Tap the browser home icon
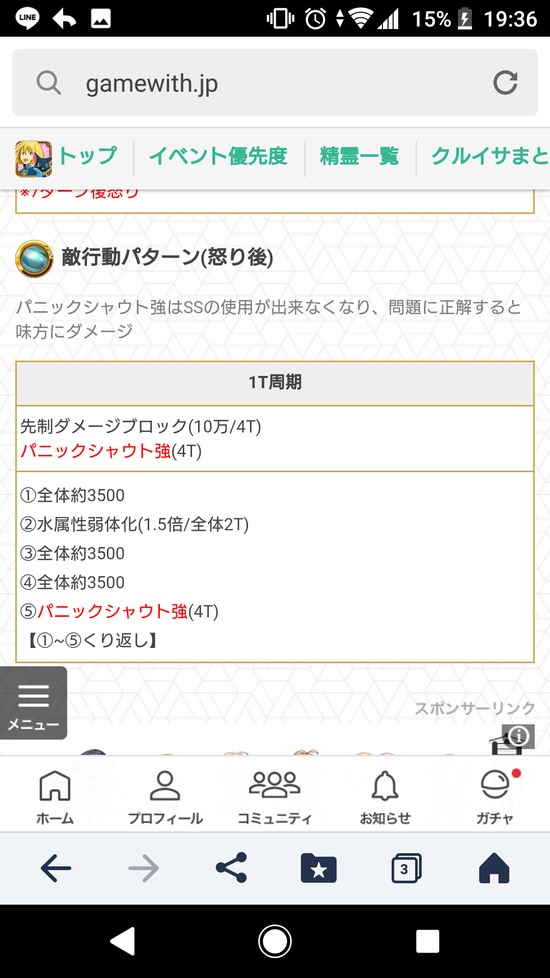The height and width of the screenshot is (978, 550). click(x=494, y=868)
